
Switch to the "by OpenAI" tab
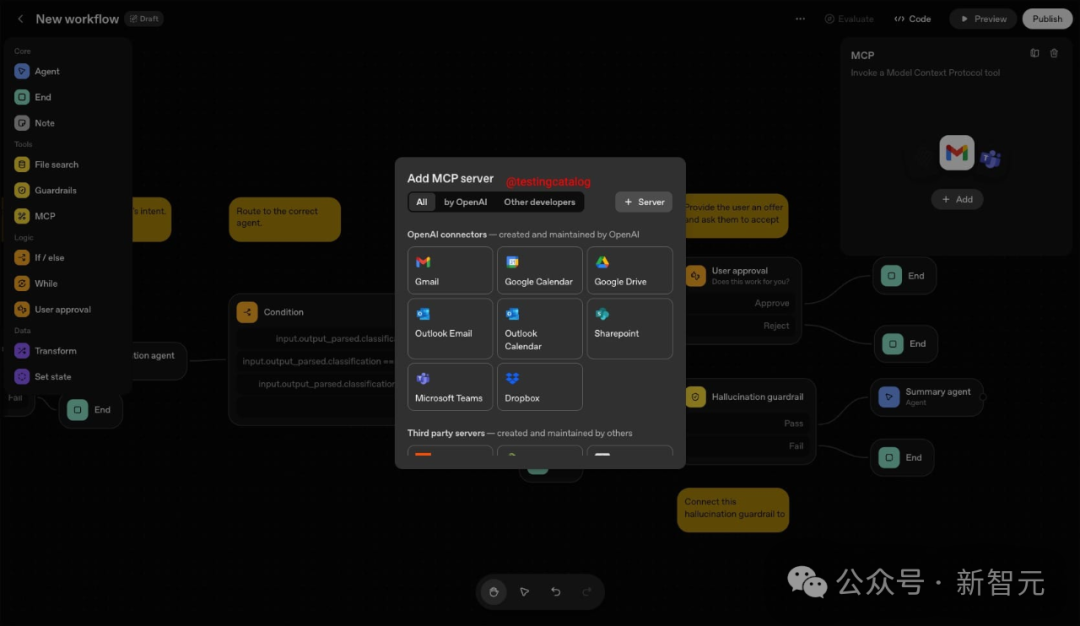tap(465, 202)
